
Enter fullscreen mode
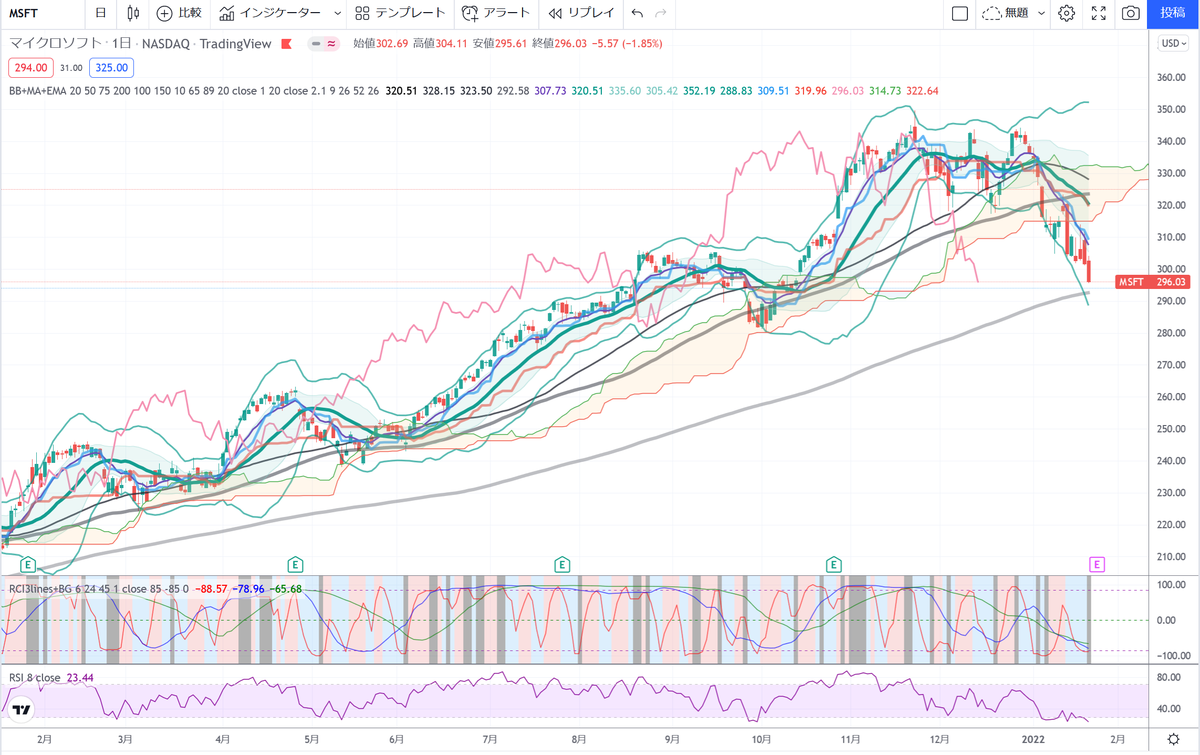click(x=1098, y=13)
